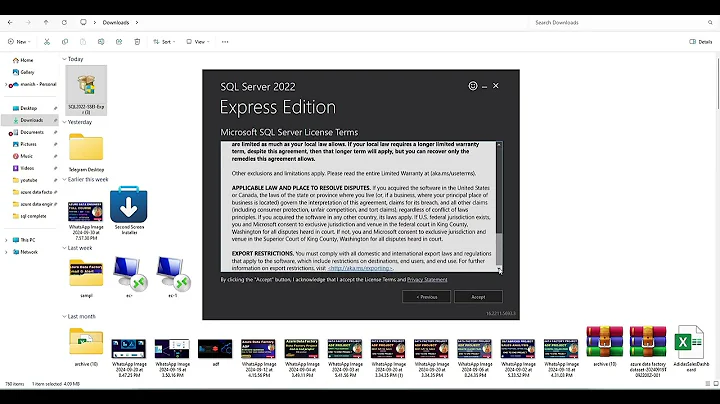Collapse the Last week group

pyautogui.click(x=64, y=248)
